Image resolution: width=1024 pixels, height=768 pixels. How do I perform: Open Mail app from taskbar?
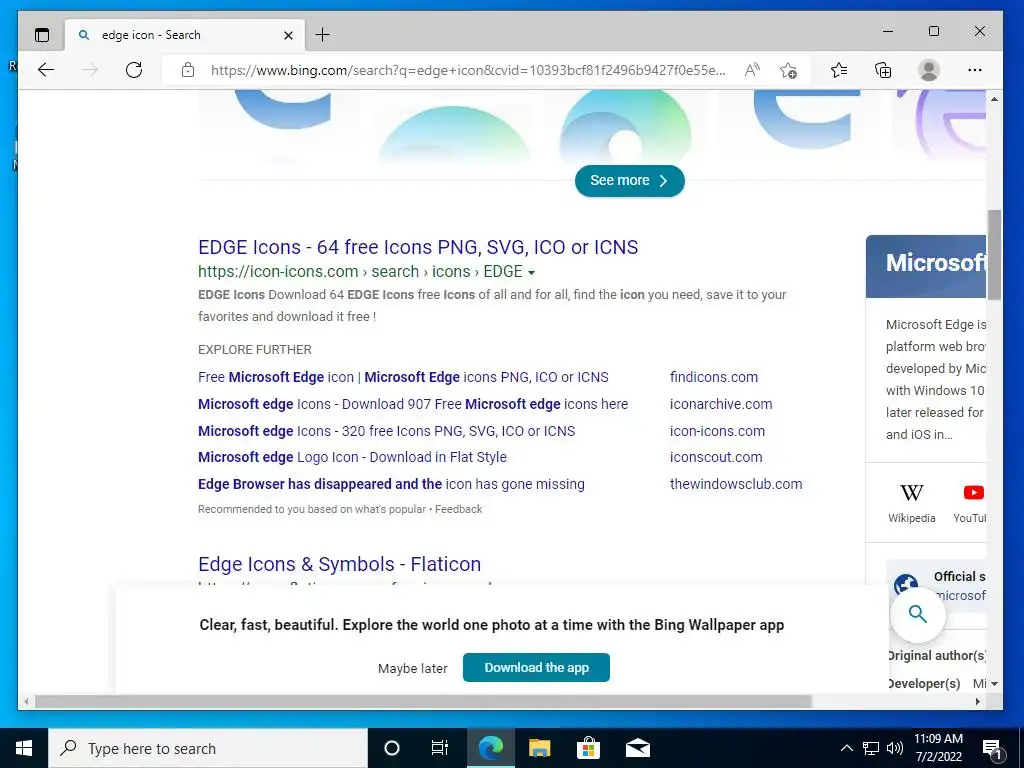[x=637, y=748]
